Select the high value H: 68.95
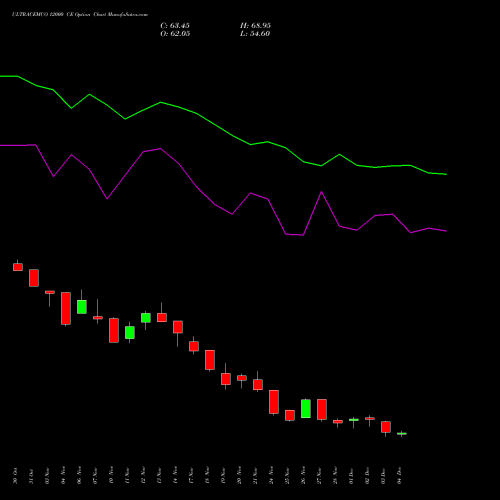Viewport: 500px width, 500px height. click(x=255, y=26)
